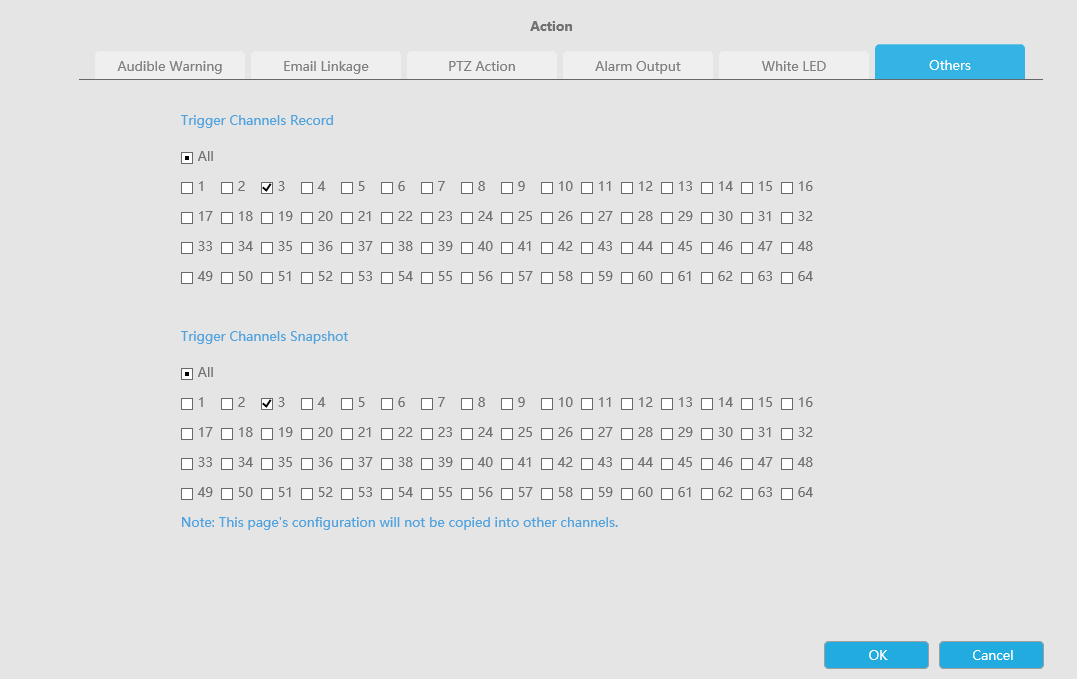Viewport: 1077px width, 679px height.
Task: Toggle All checkbox under Trigger Channels Snapshot
Action: pyautogui.click(x=187, y=374)
